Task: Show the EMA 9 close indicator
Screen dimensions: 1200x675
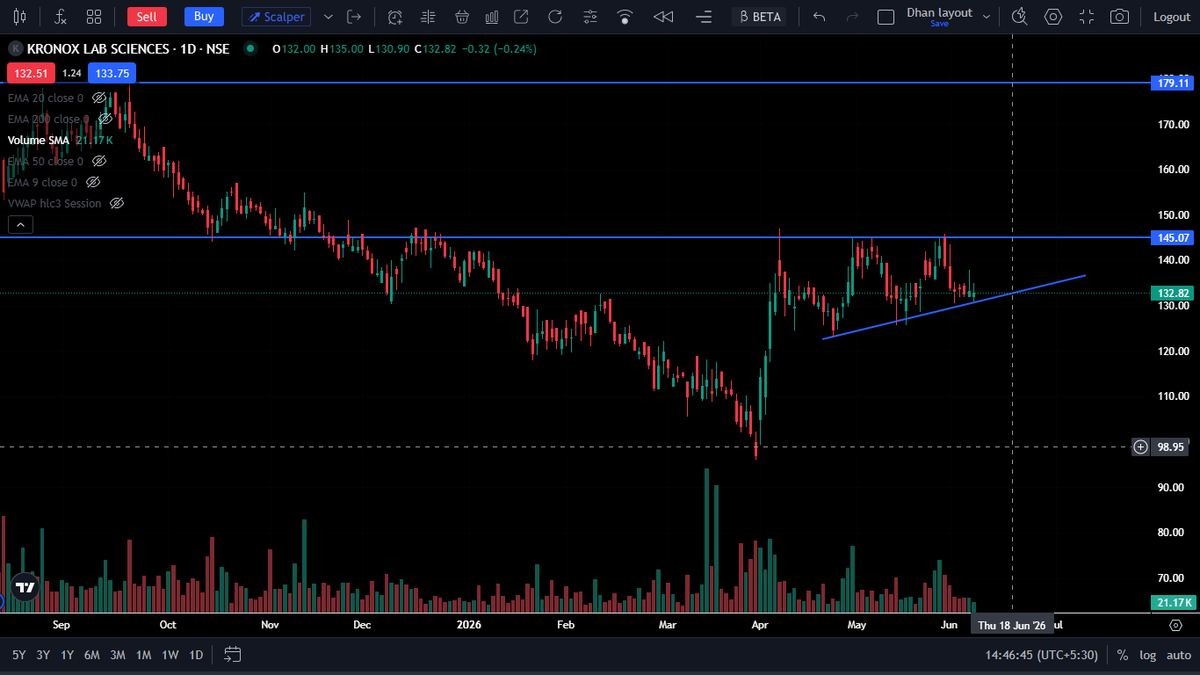Action: pyautogui.click(x=93, y=182)
